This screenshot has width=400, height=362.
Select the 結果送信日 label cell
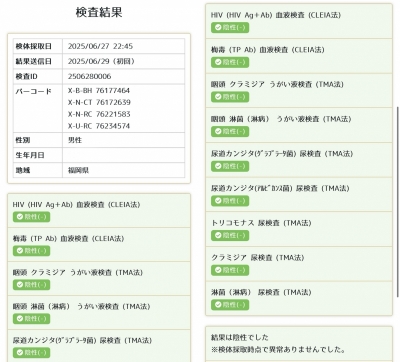[x=38, y=61]
